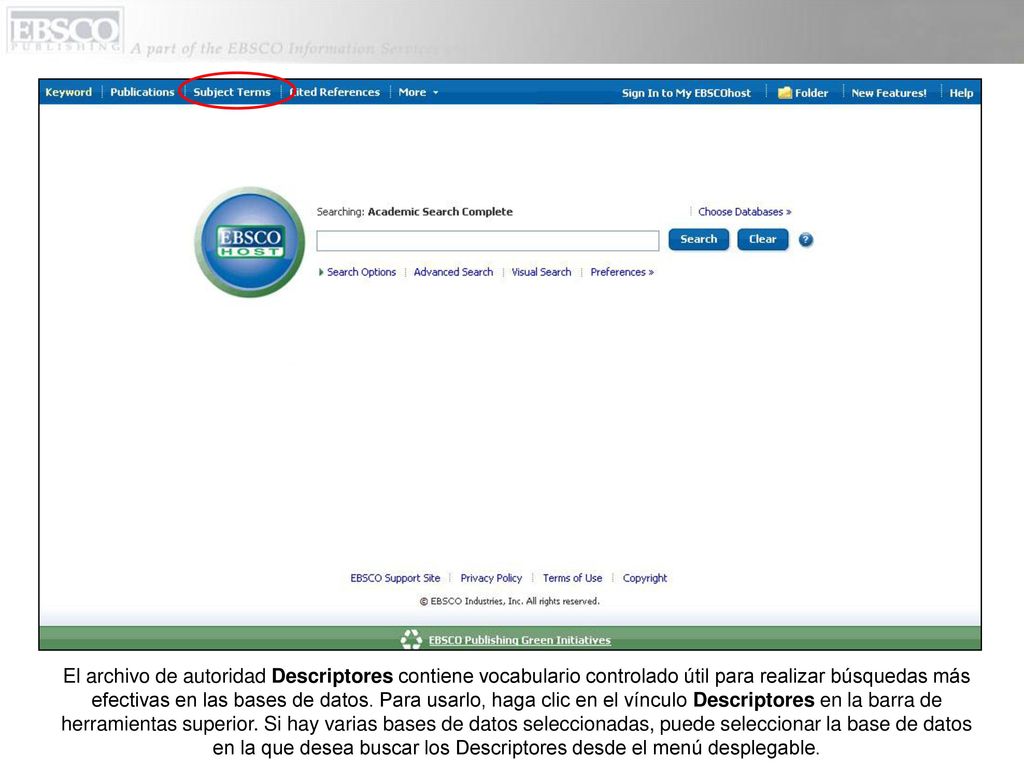Open Cited References in toolbar
1024x768 pixels.
334,92
